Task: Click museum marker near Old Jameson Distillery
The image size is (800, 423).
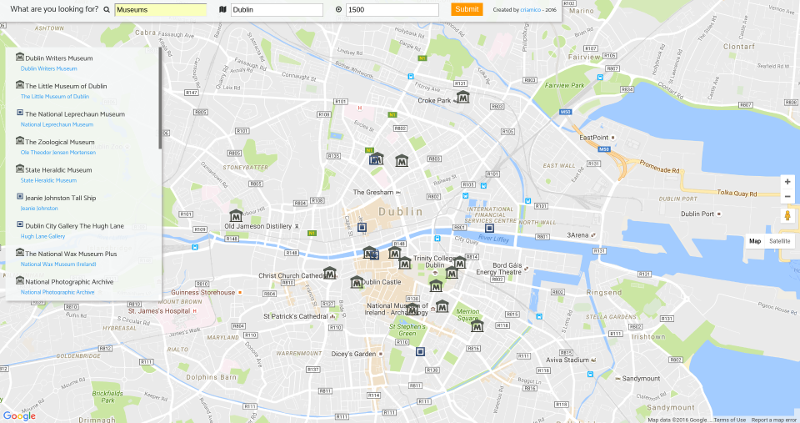Action: pyautogui.click(x=236, y=216)
